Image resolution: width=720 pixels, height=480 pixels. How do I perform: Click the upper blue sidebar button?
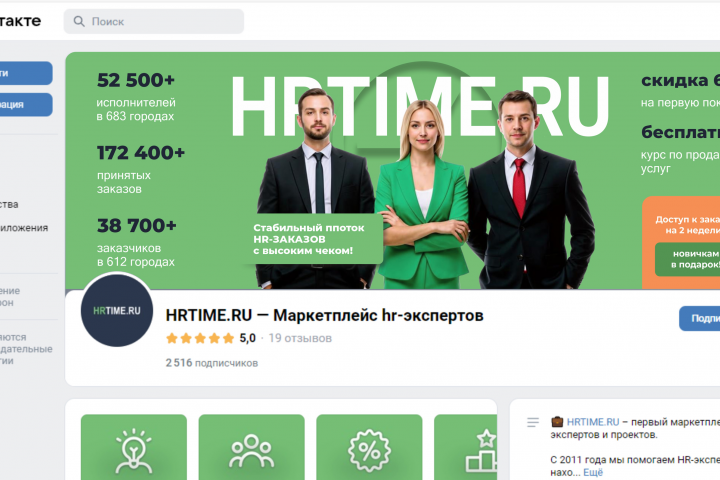pyautogui.click(x=25, y=73)
